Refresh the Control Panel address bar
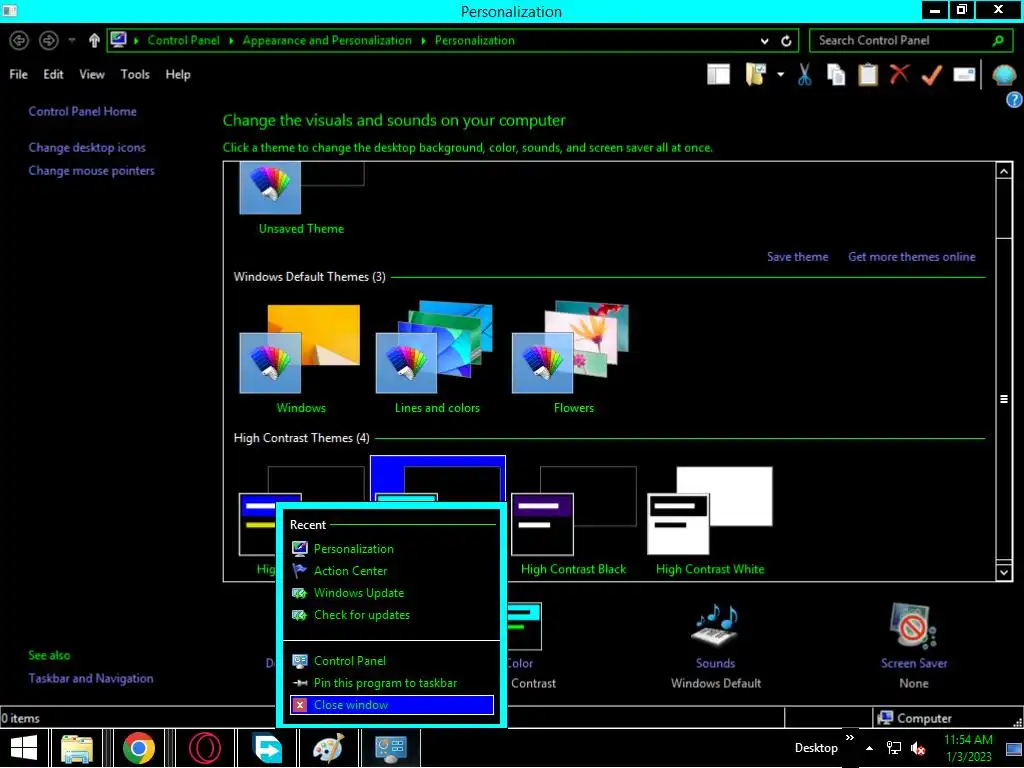Screen dimensions: 1024x768 pos(786,40)
